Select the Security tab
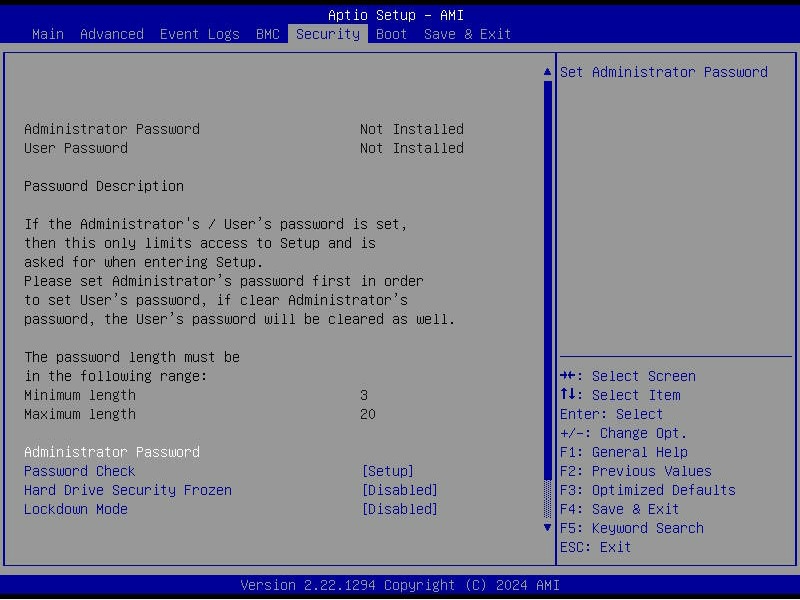 tap(327, 33)
